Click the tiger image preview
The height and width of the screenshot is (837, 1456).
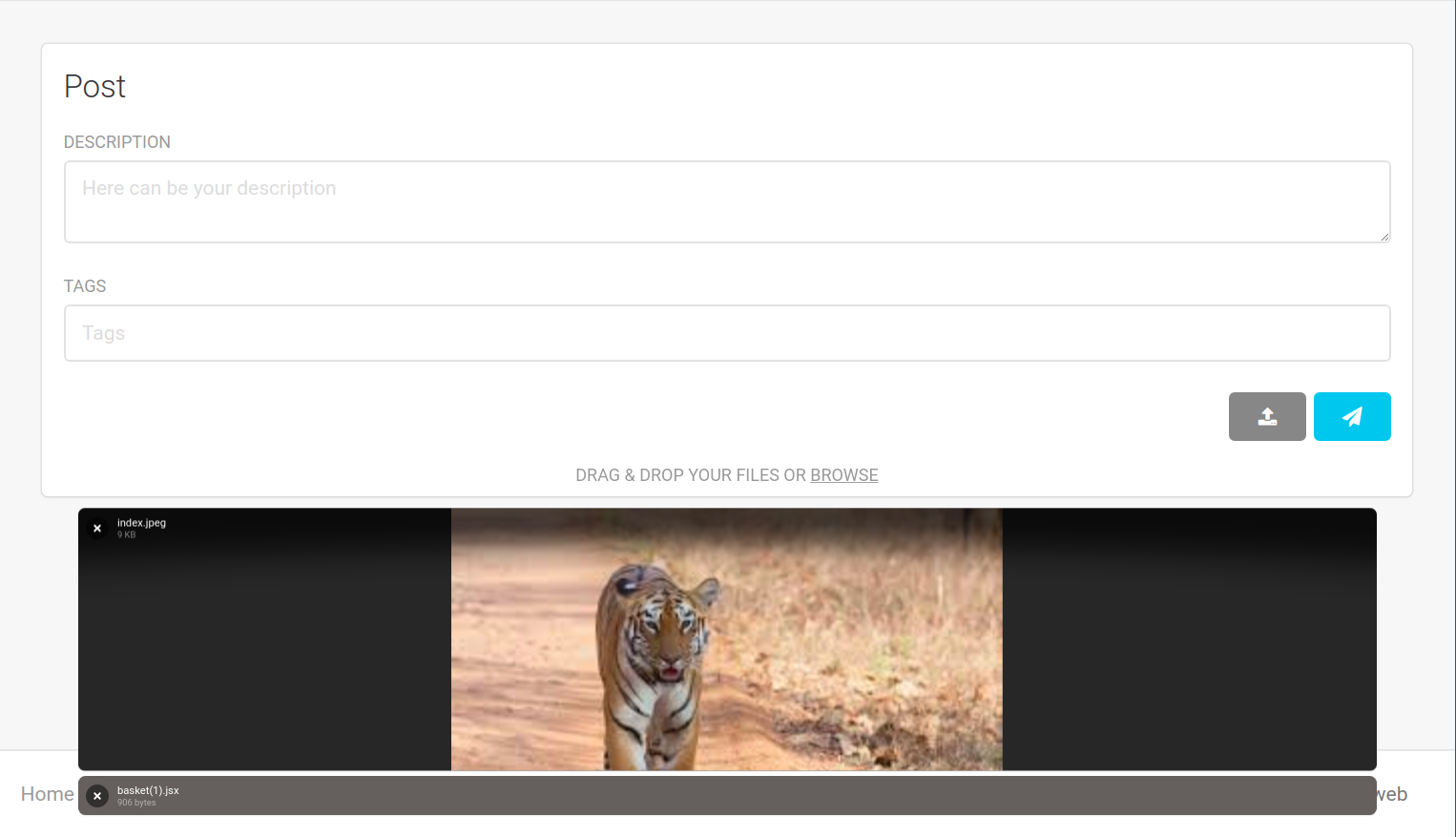(727, 639)
